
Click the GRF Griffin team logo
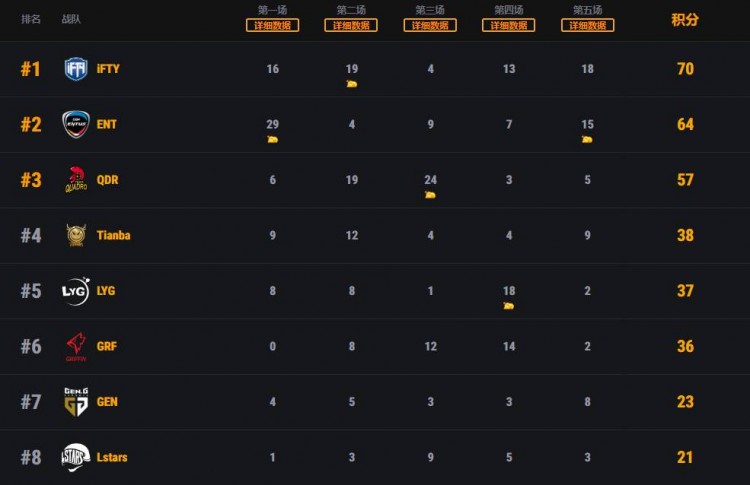click(76, 346)
